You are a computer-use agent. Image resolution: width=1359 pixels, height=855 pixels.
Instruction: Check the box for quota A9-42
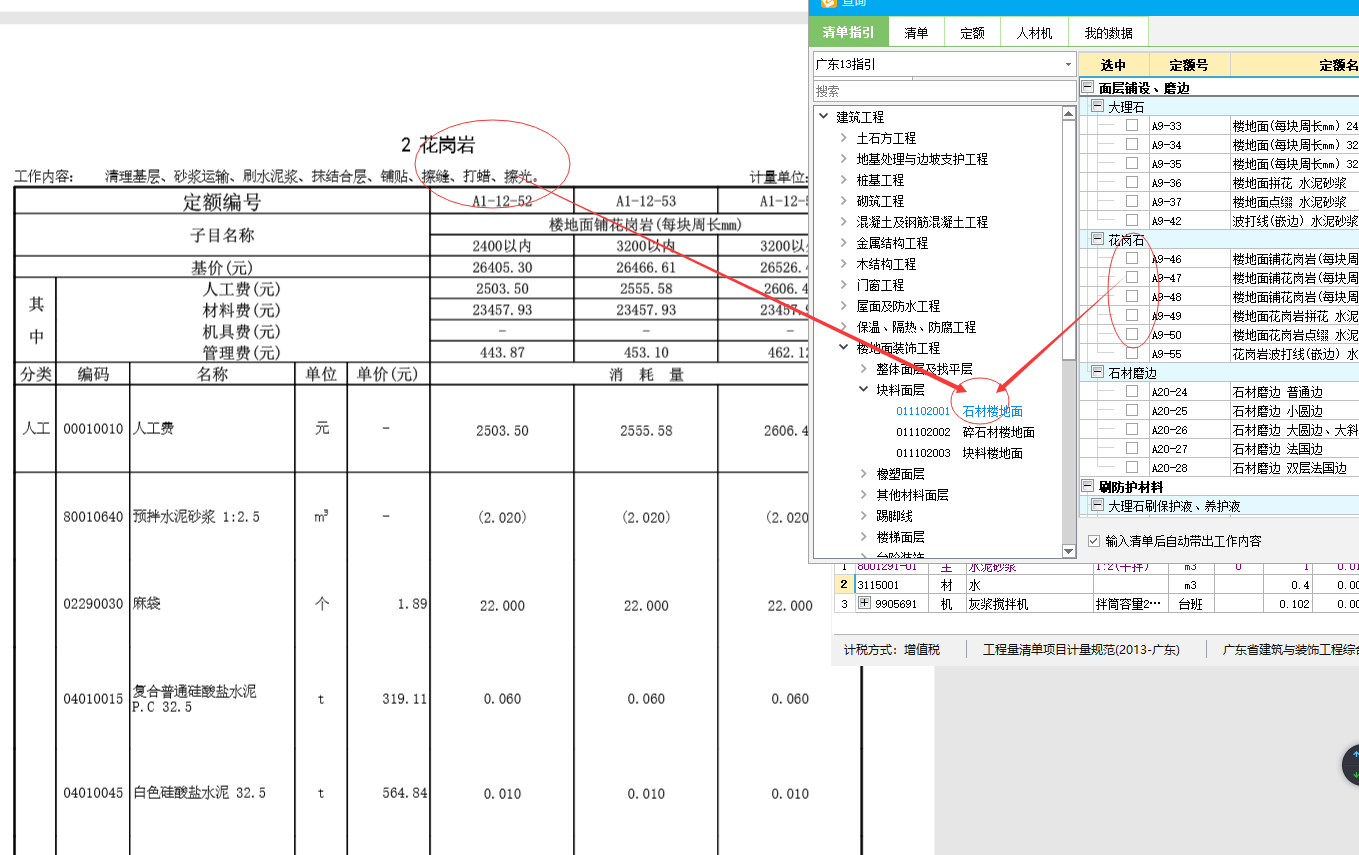pos(1131,221)
